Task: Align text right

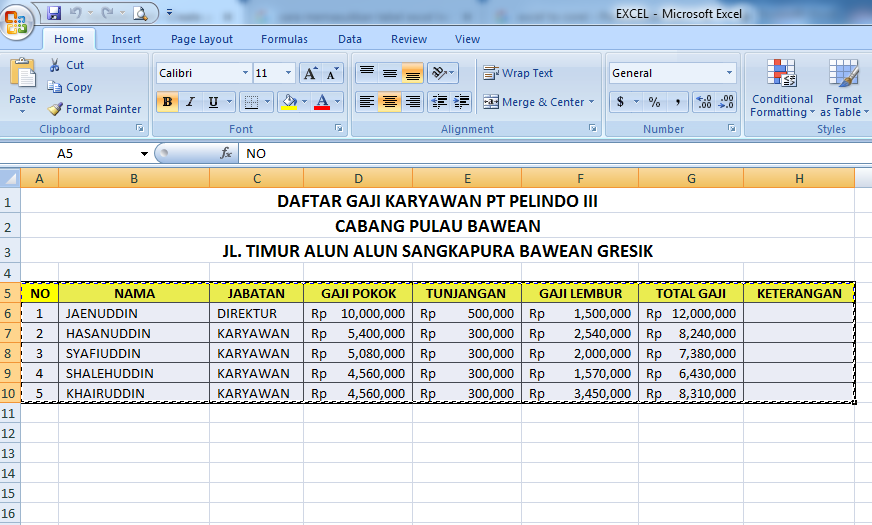Action: tap(413, 102)
